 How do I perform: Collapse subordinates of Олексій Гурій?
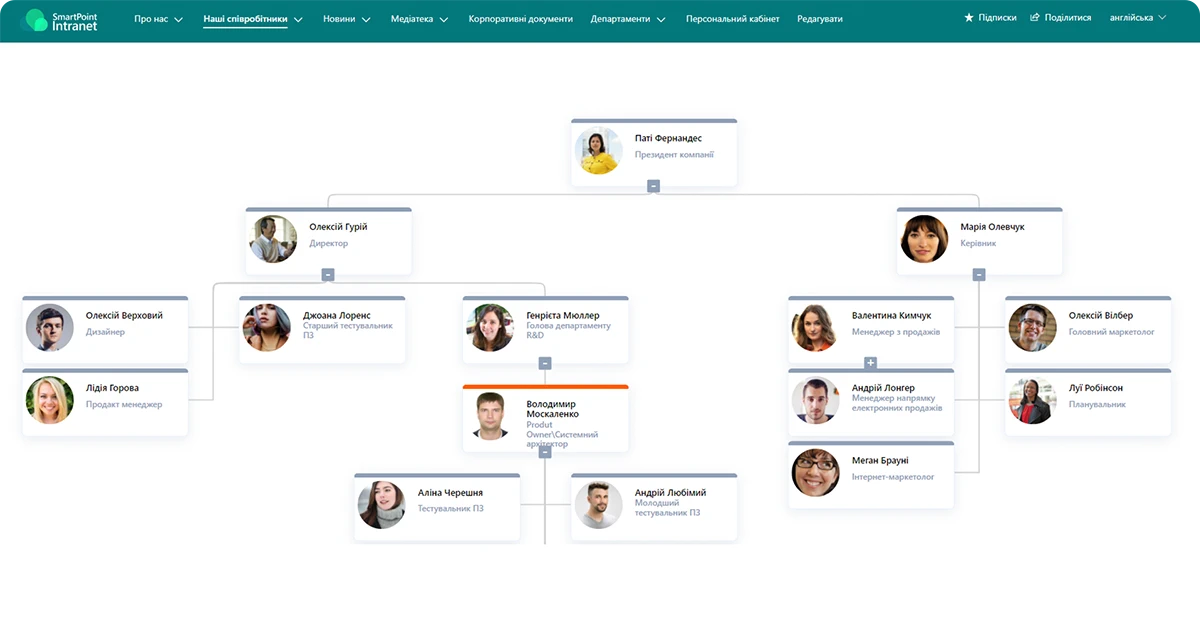(328, 275)
